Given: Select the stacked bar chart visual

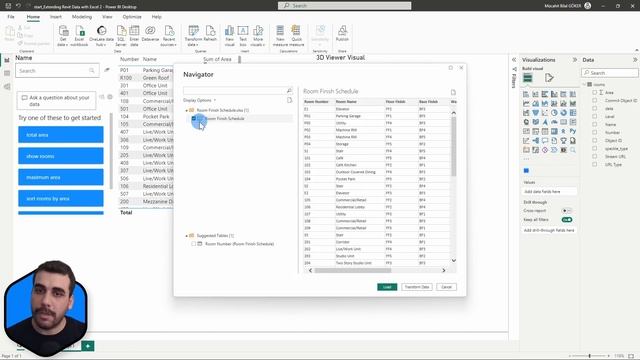Looking at the screenshot, I should pos(526,94).
